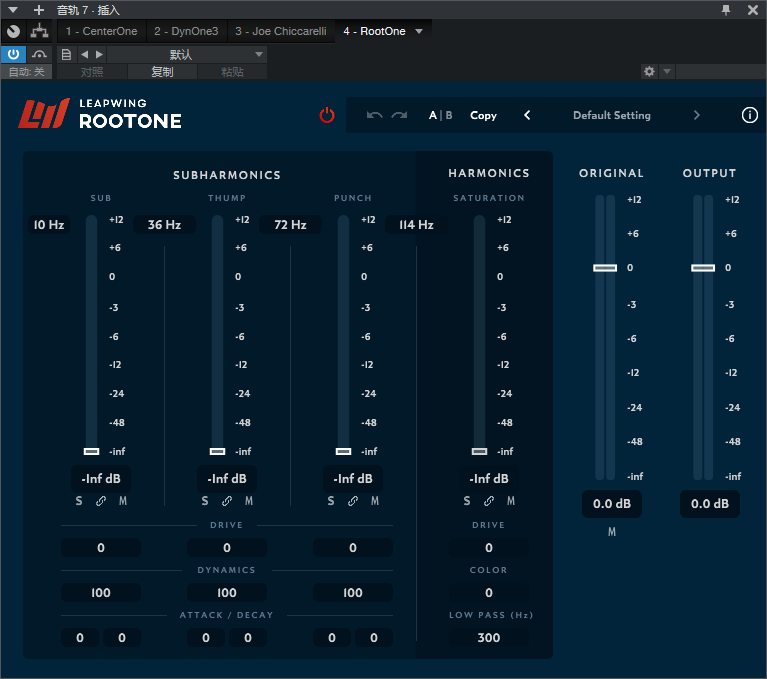767x679 pixels.
Task: Click the 10 Hz crossover field
Action: click(x=49, y=225)
